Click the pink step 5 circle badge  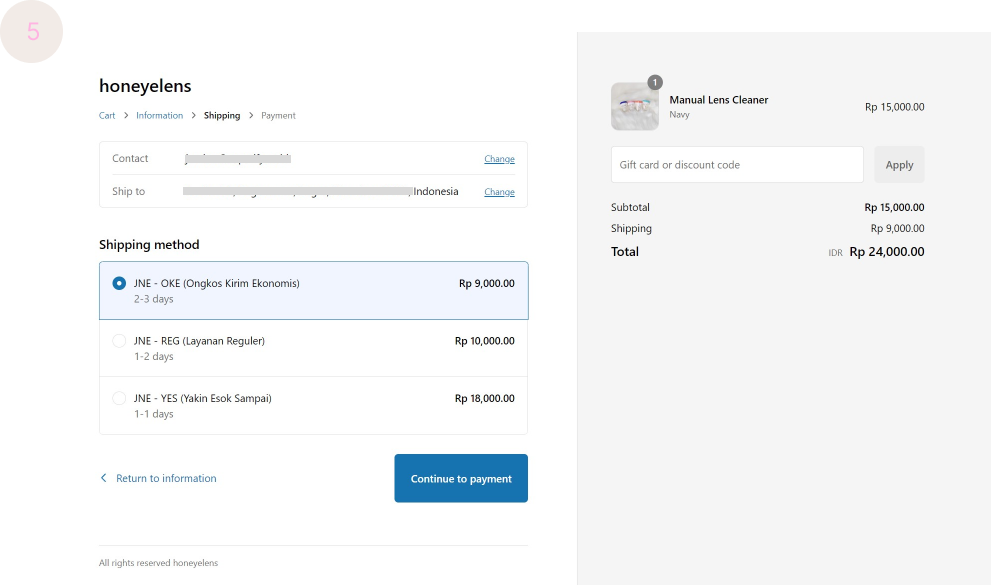click(x=32, y=31)
